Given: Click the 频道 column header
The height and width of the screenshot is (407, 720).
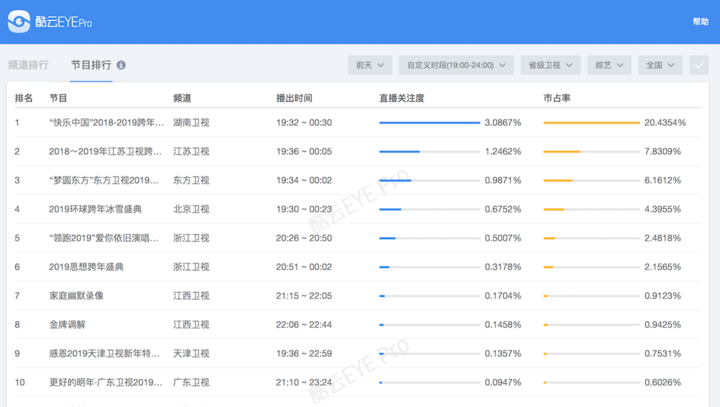Looking at the screenshot, I should click(x=182, y=98).
